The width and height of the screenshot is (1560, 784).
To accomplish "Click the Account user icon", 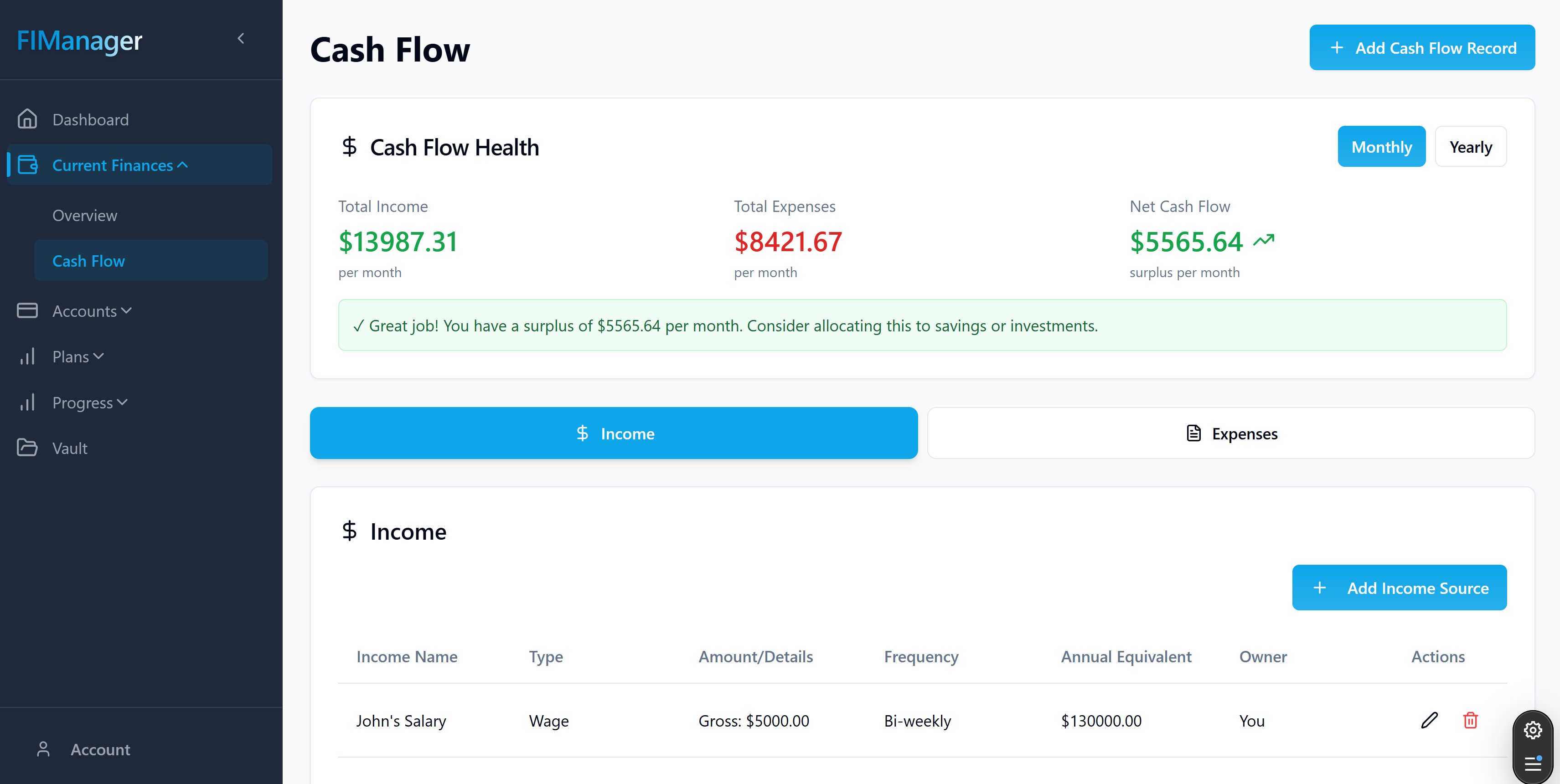I will click(43, 749).
